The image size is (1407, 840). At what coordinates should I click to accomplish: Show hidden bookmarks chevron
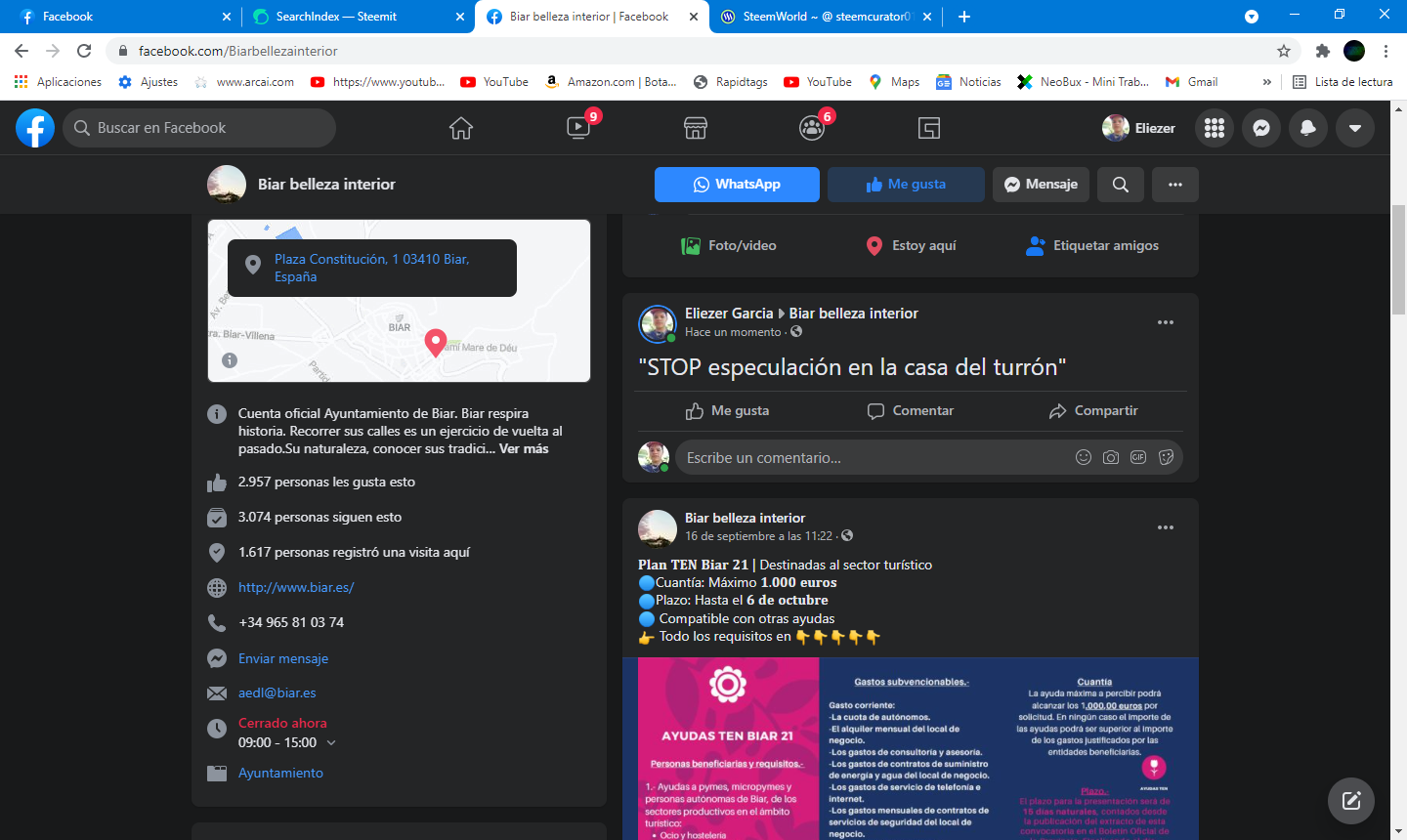pos(1267,82)
